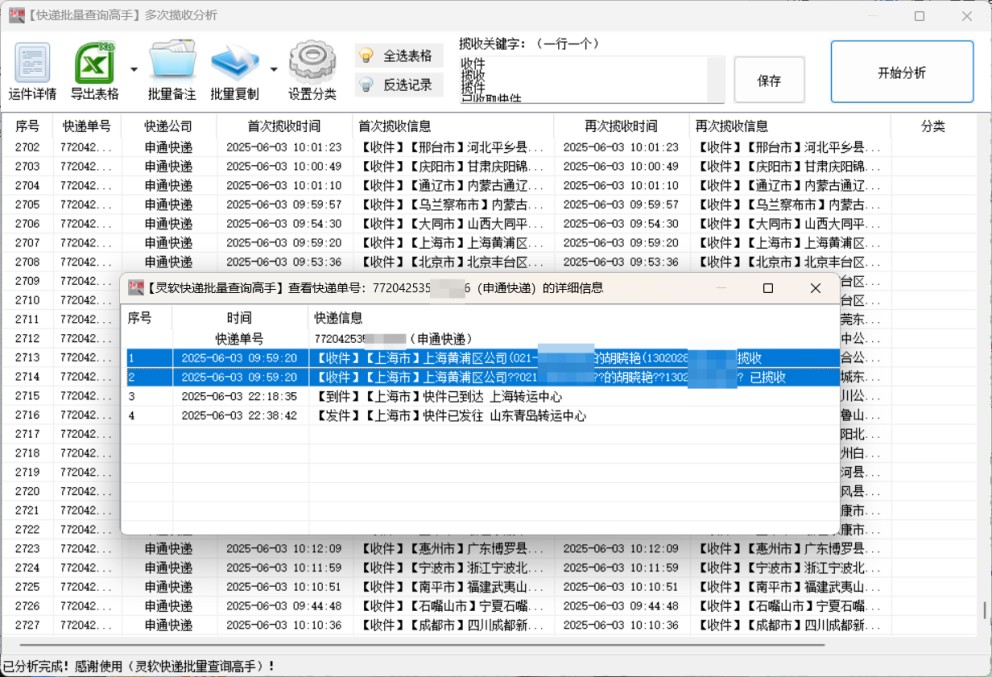The height and width of the screenshot is (677, 992).
Task: Select row 2726 石嘴山市 record
Action: tap(489, 606)
